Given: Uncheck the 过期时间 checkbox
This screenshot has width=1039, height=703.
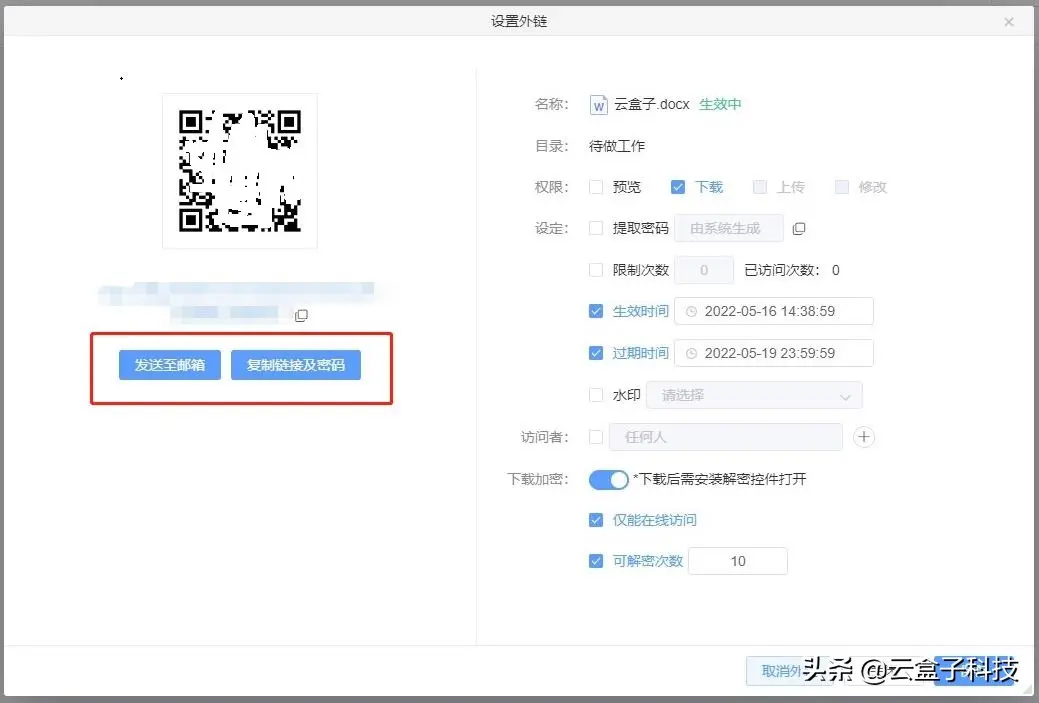Looking at the screenshot, I should [596, 353].
